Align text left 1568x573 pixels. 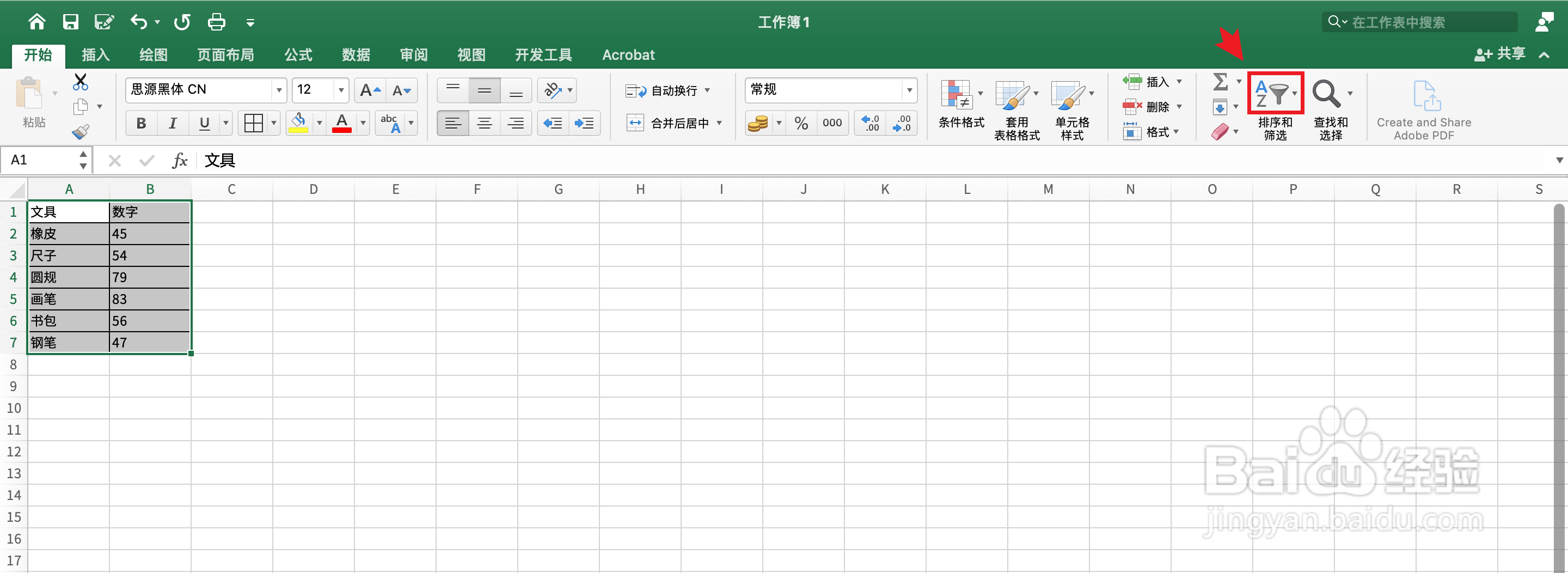point(453,123)
